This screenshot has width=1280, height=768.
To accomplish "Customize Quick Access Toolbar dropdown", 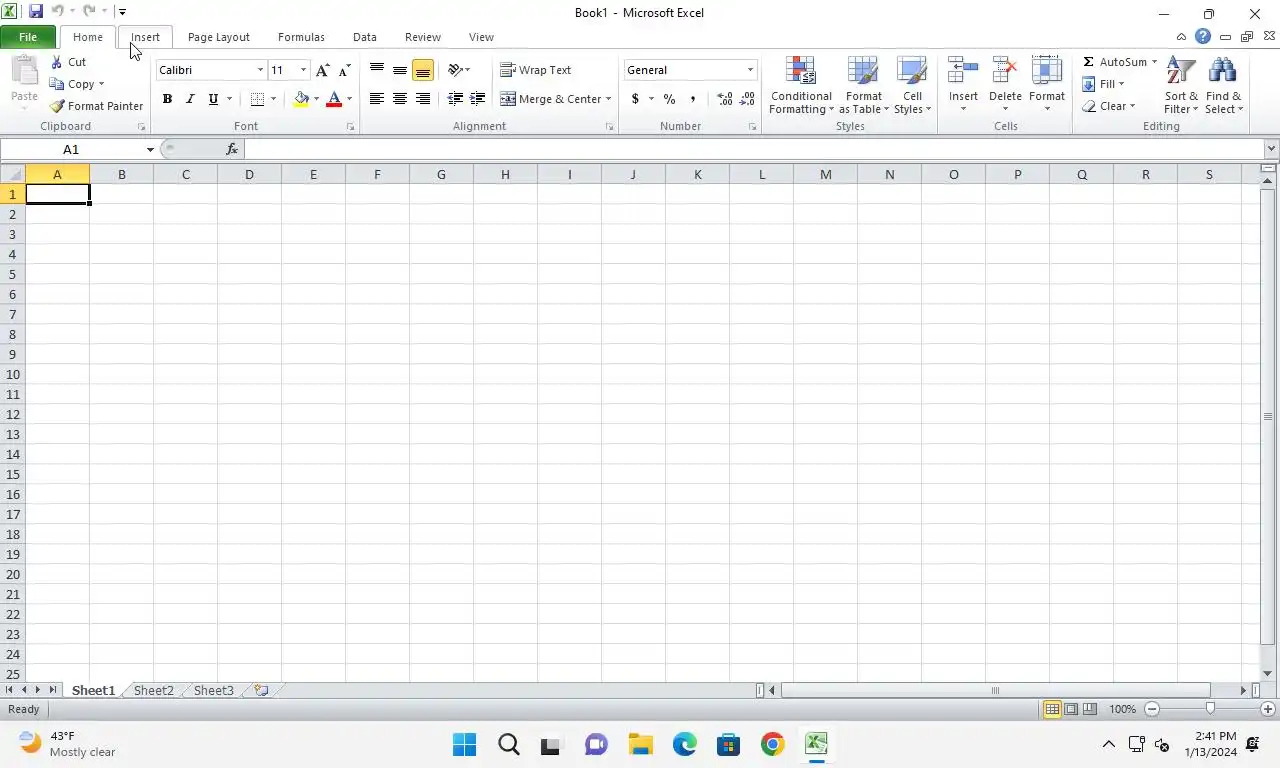I will (122, 12).
